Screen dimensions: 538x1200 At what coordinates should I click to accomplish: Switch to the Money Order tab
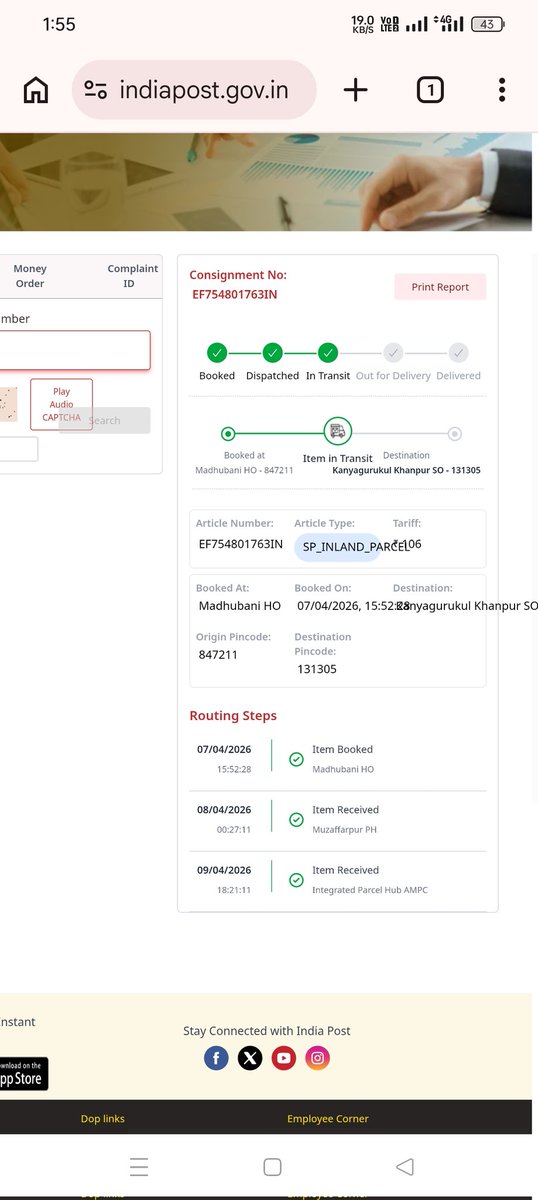30,276
